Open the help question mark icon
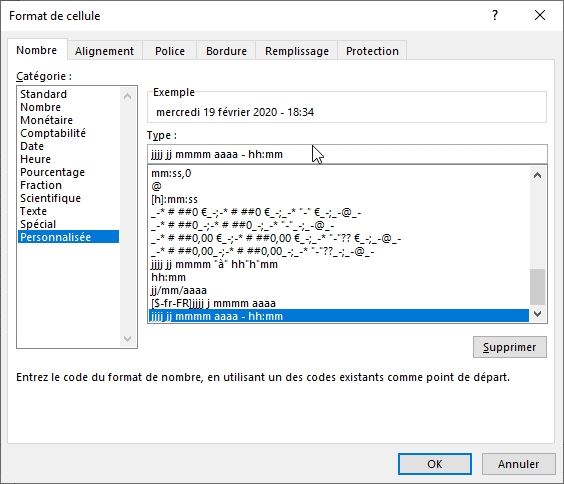The image size is (564, 484). coord(495,15)
